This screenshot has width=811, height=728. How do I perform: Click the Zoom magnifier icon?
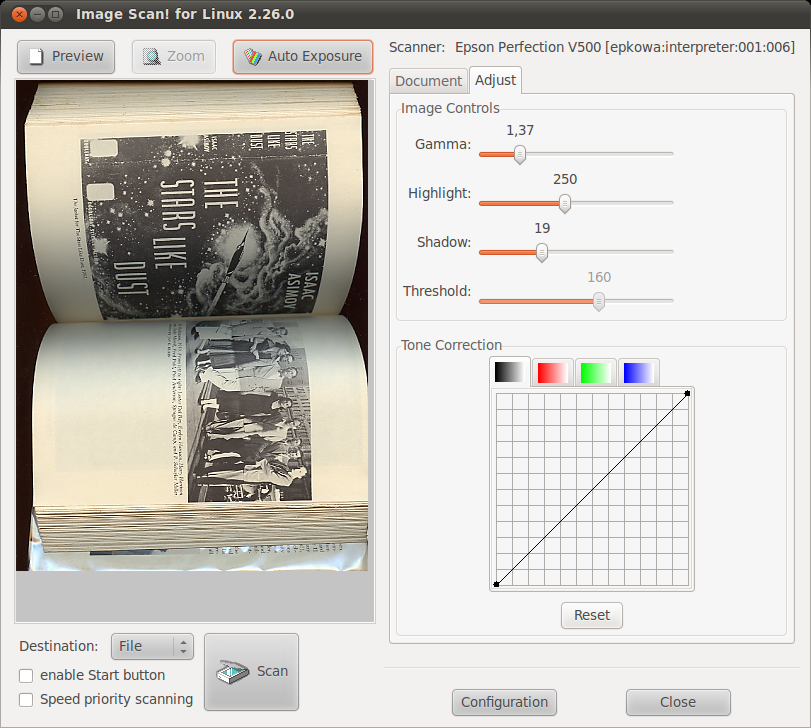tap(152, 56)
